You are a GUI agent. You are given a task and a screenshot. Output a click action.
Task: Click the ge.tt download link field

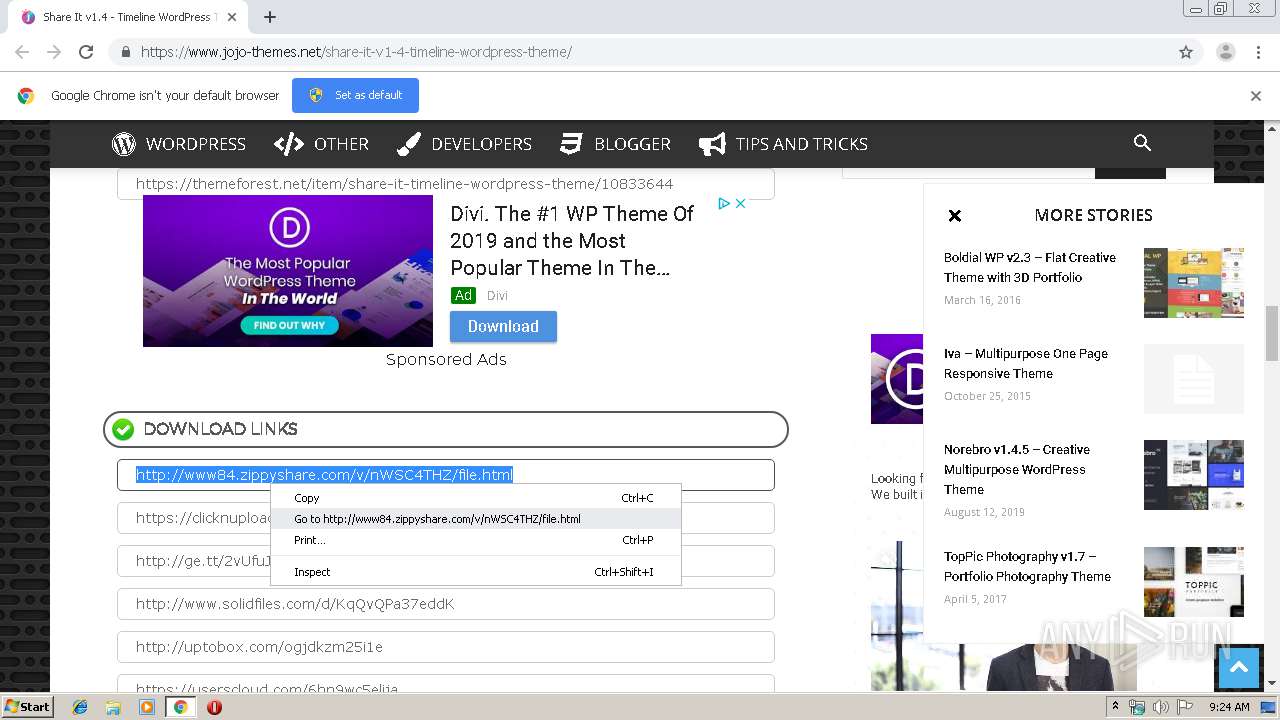446,561
